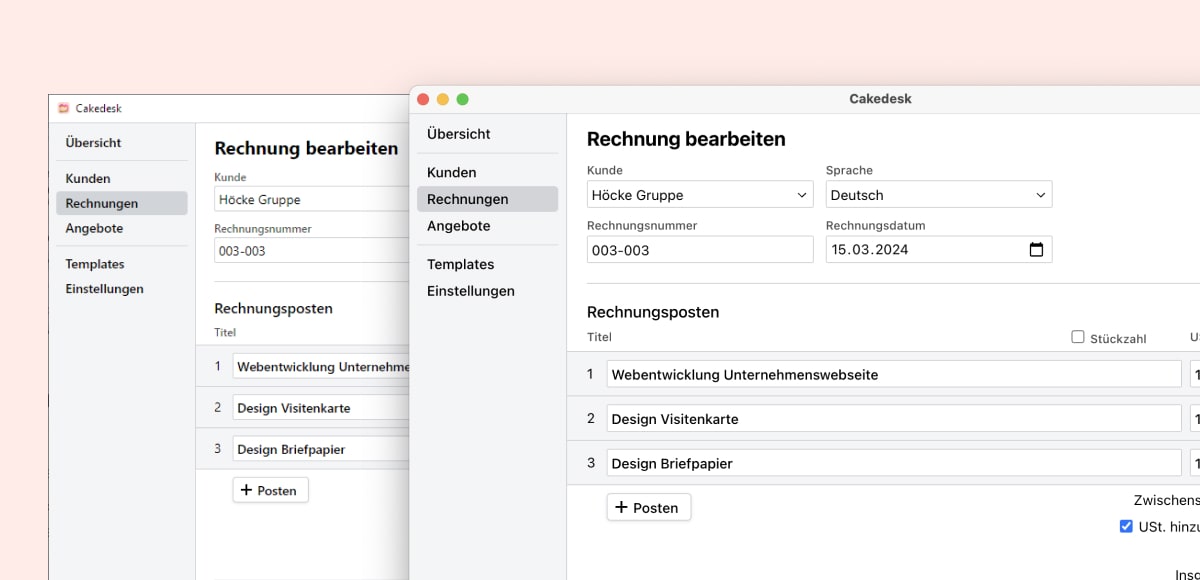Open Einstellungen in the front window sidebar
1200x580 pixels.
[x=470, y=291]
